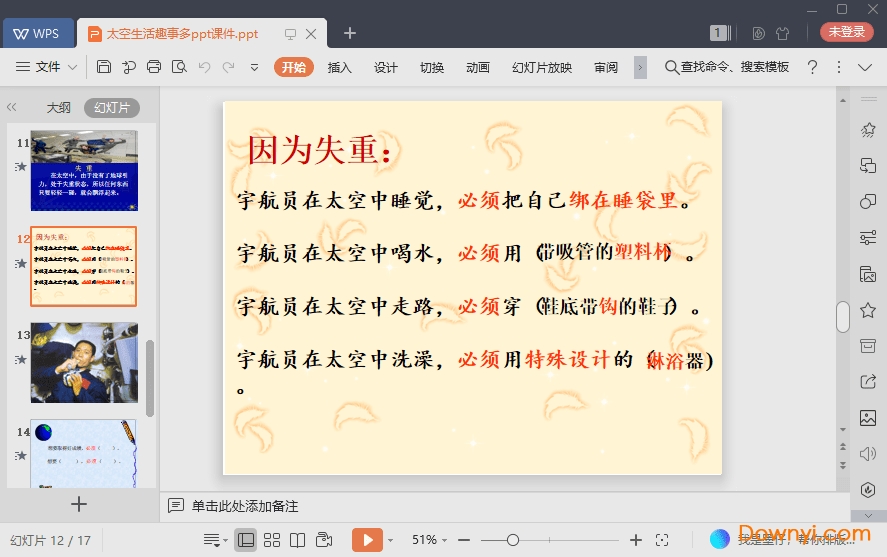Open the 51% zoom level dropdown
This screenshot has height=557, width=887.
430,540
